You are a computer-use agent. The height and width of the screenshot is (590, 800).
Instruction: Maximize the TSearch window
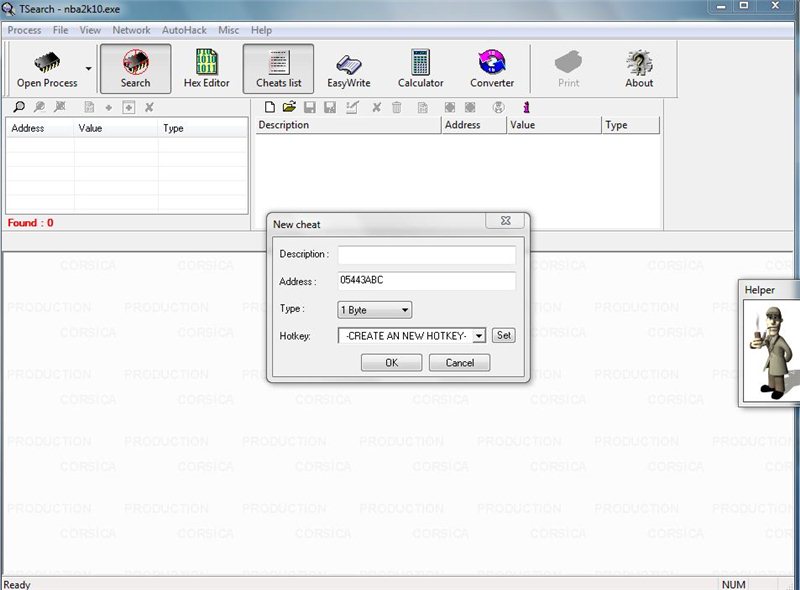click(744, 6)
